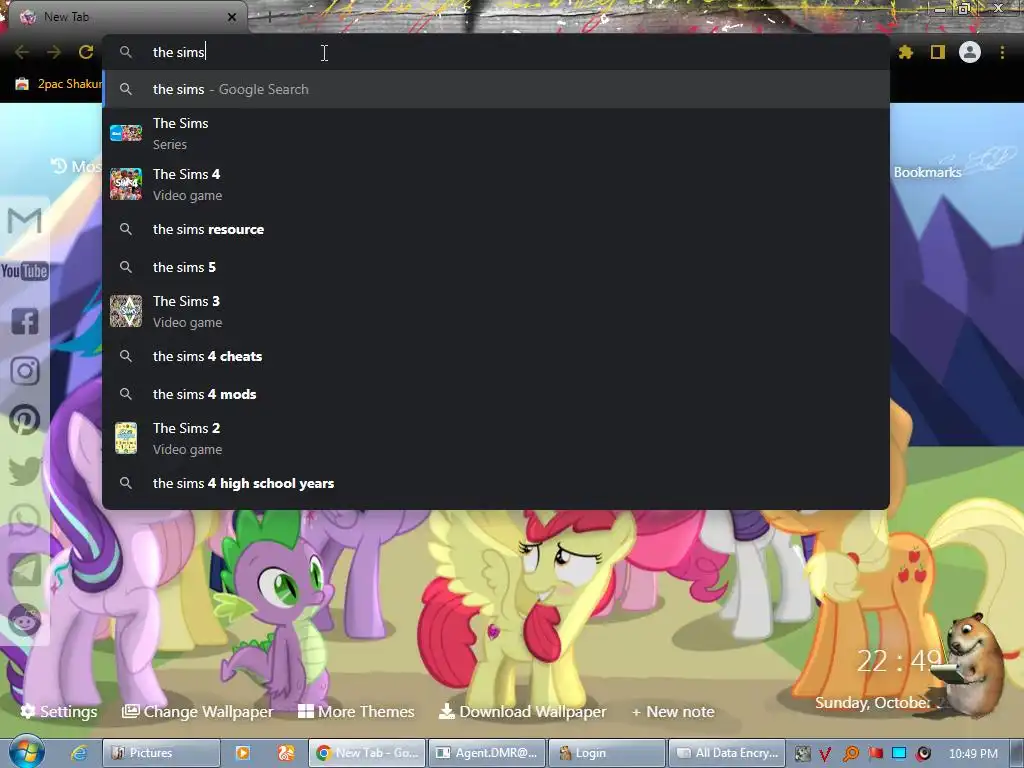Click the 22:49 clock widget
The image size is (1024, 768).
pyautogui.click(x=899, y=661)
